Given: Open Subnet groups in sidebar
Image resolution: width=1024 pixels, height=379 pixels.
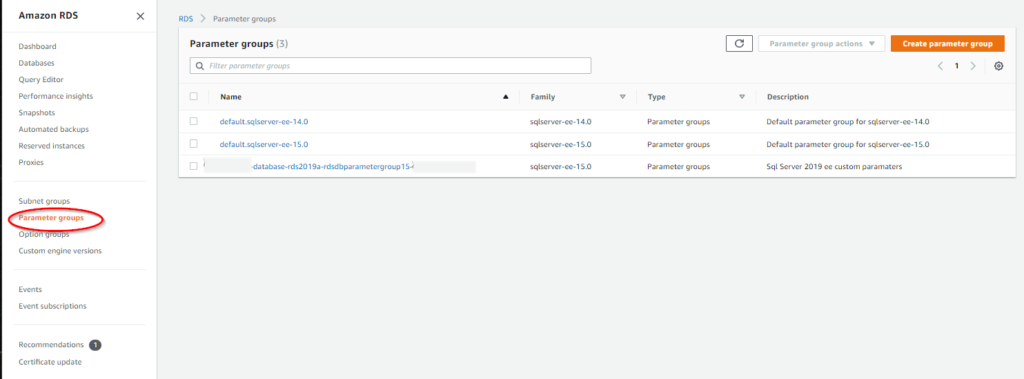Looking at the screenshot, I should pos(44,201).
